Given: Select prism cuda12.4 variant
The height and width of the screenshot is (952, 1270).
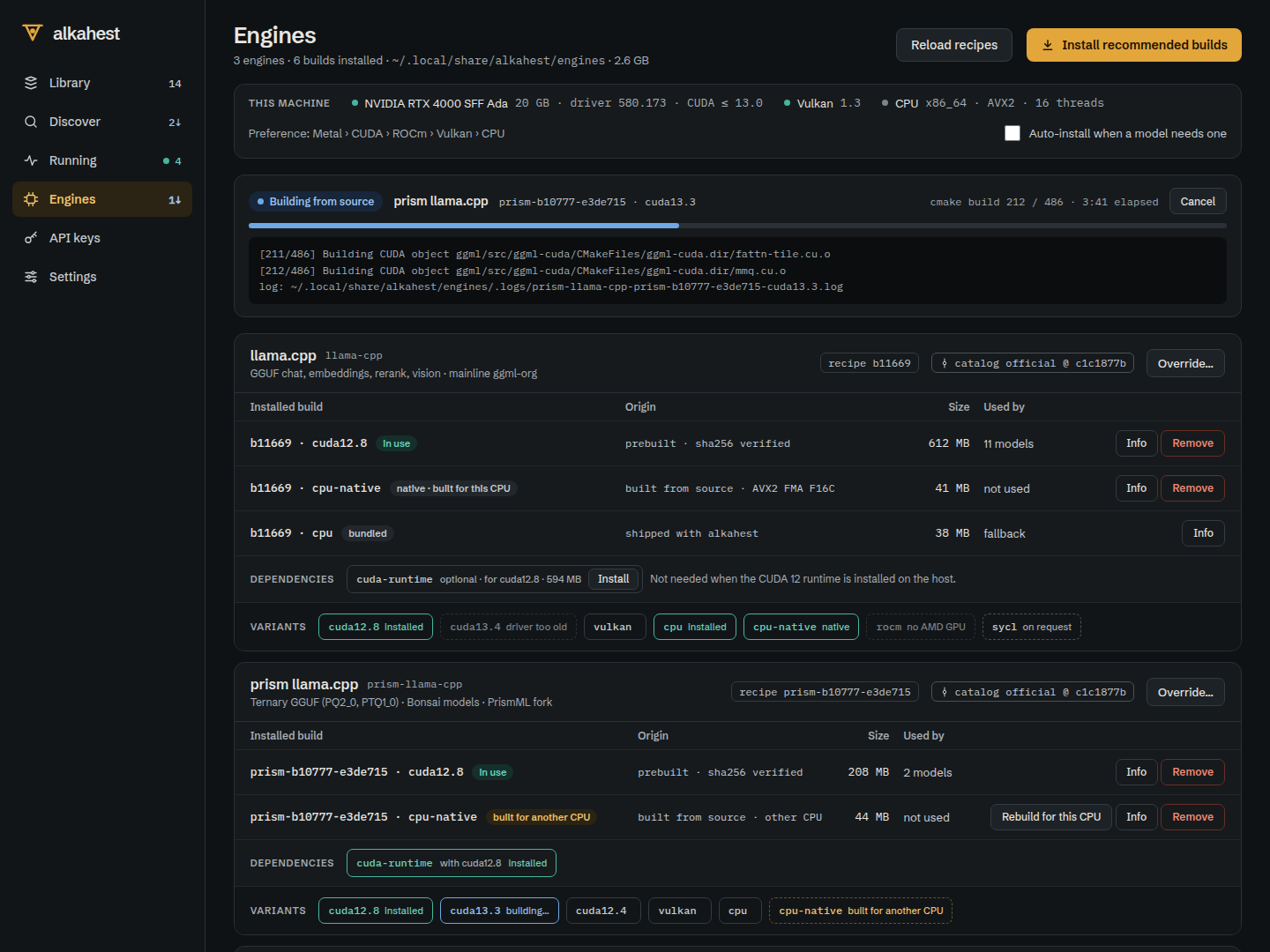Looking at the screenshot, I should (601, 911).
